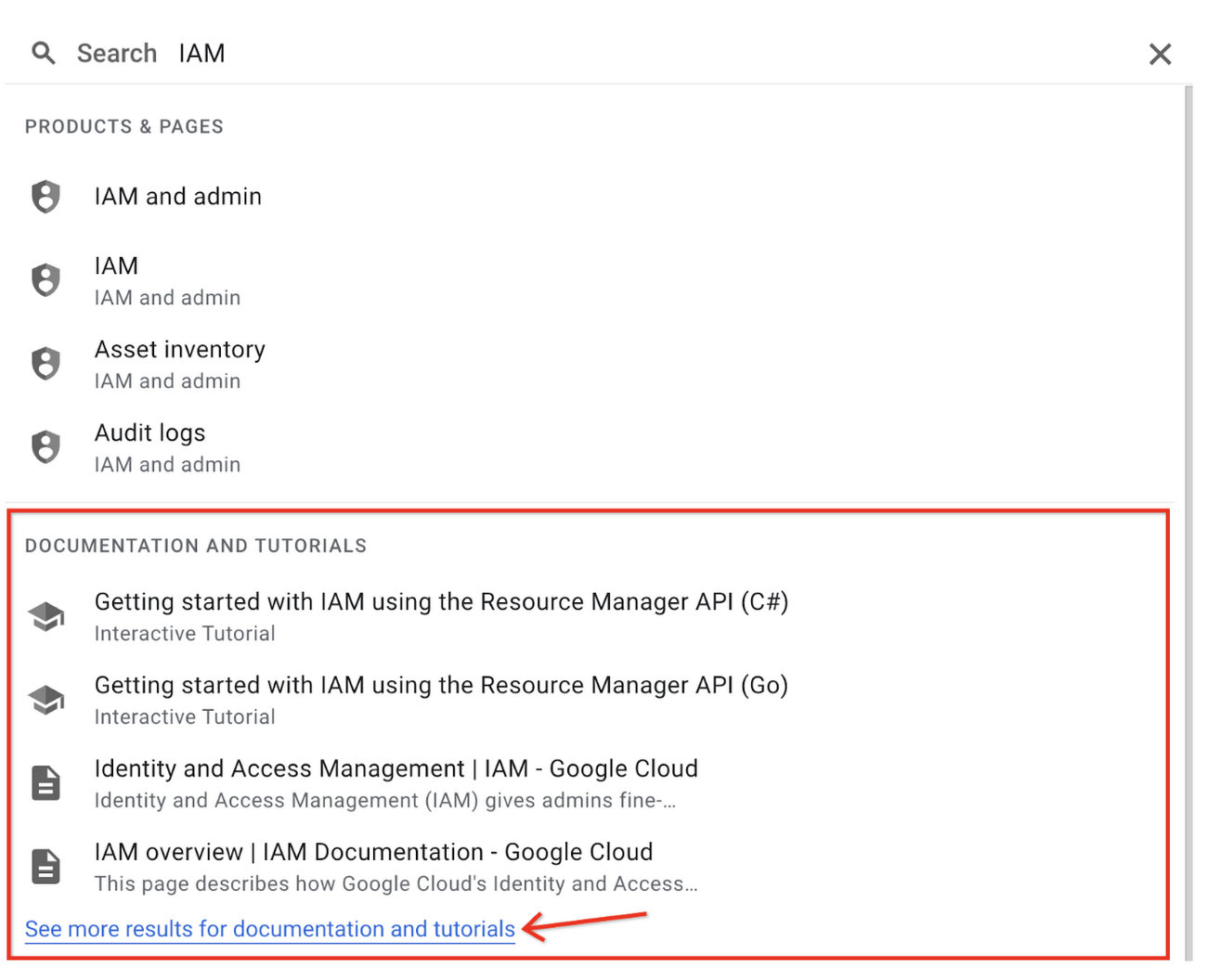Click document icon for Identity and Access Management
Viewport: 1207px width, 980px height.
coord(45,783)
